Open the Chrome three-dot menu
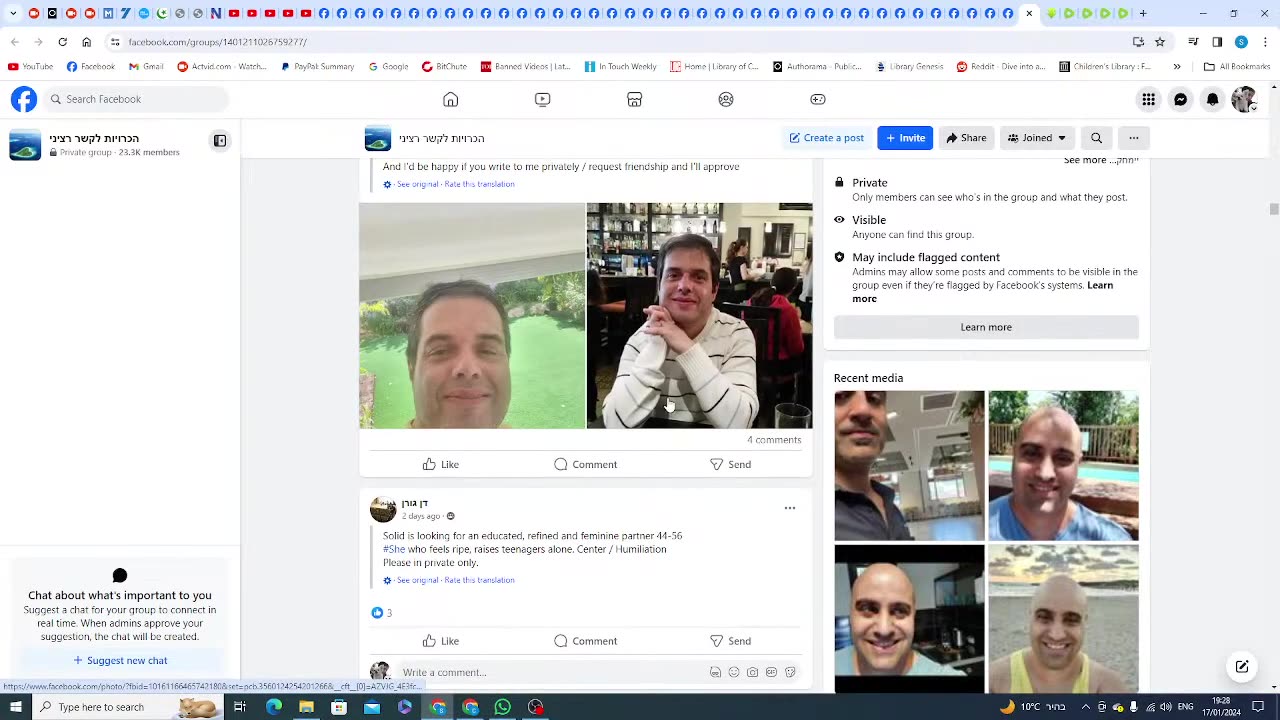The width and height of the screenshot is (1280, 720). point(1266,42)
